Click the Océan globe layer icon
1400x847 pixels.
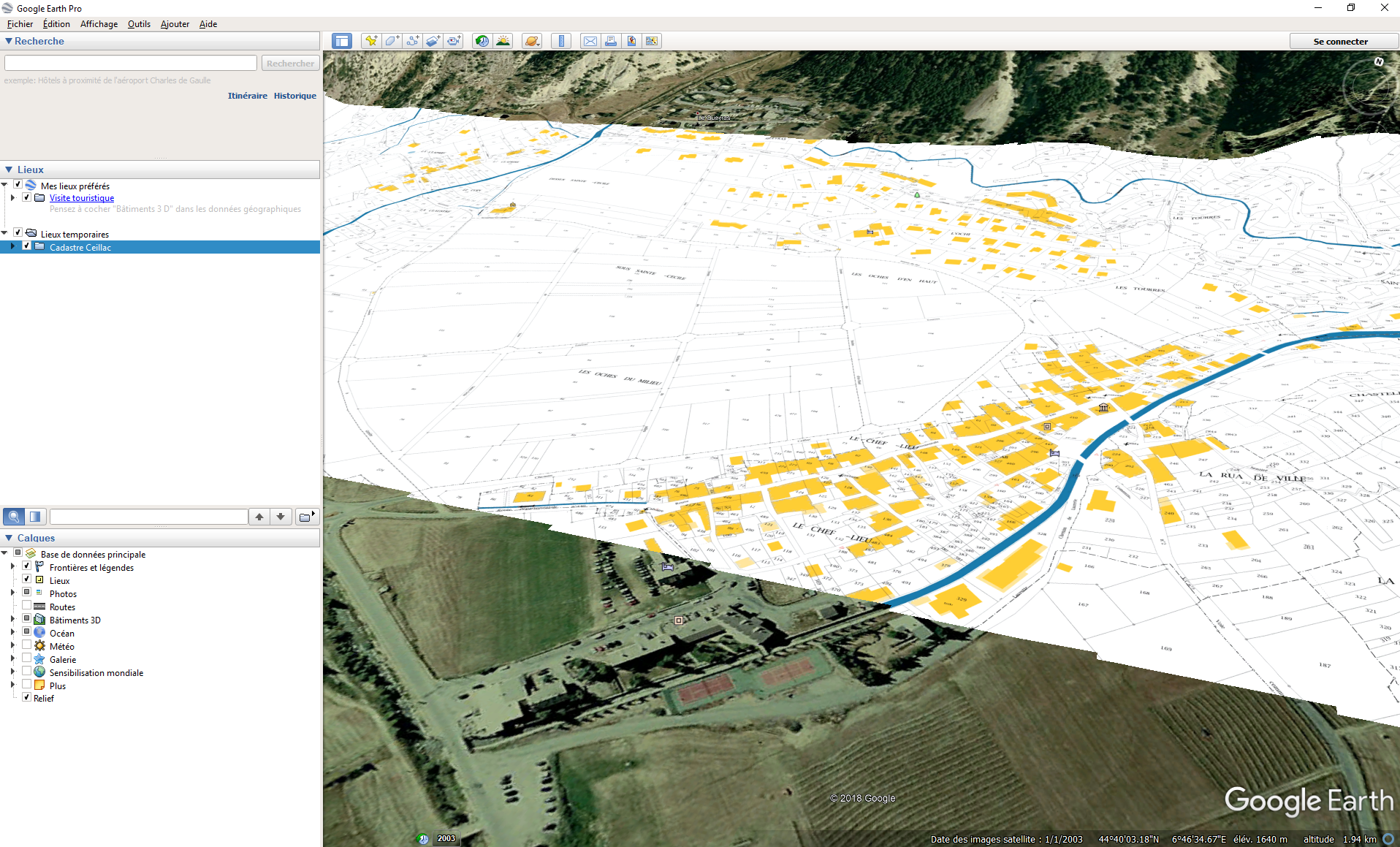point(39,633)
